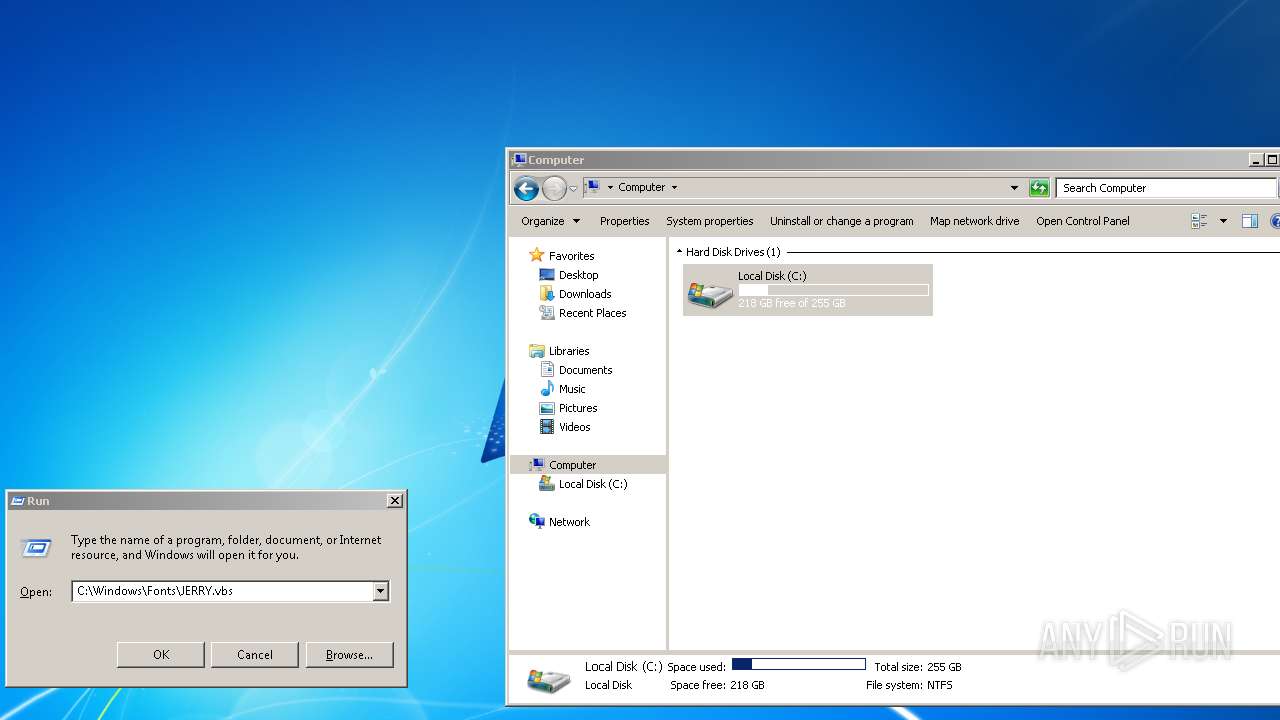Image resolution: width=1280 pixels, height=720 pixels.
Task: Open Control Panel from toolbar
Action: pos(1082,221)
